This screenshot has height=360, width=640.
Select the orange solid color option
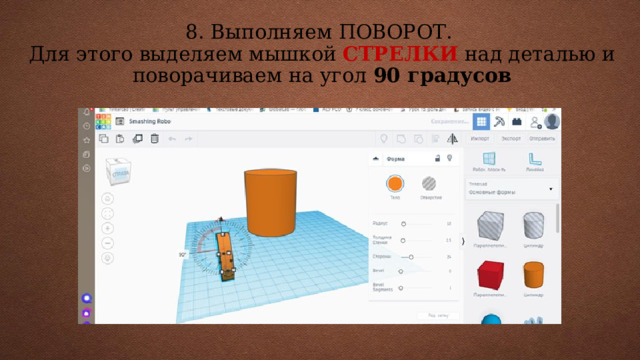pyautogui.click(x=395, y=184)
